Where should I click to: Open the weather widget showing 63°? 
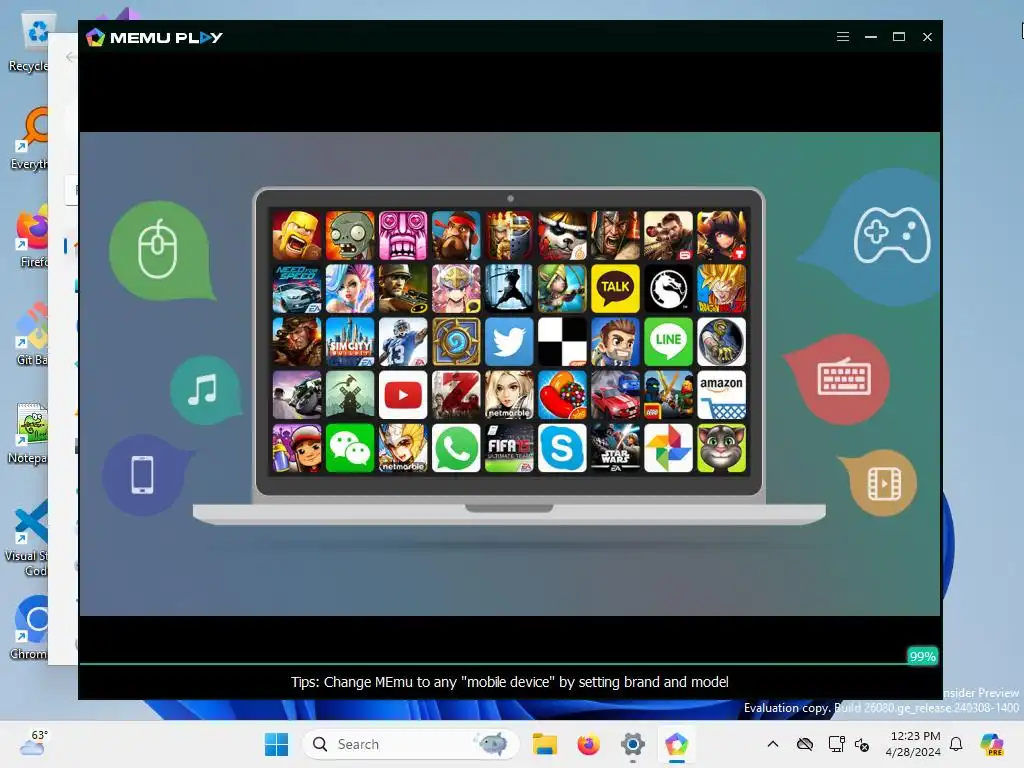pos(33,744)
